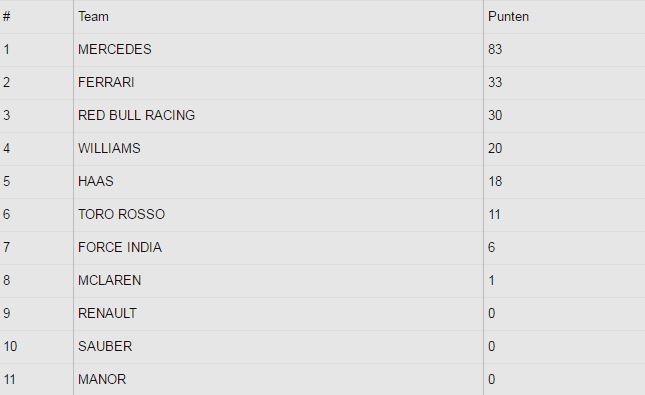Click the 83 points value
Screen dimensions: 645x395
[495, 49]
